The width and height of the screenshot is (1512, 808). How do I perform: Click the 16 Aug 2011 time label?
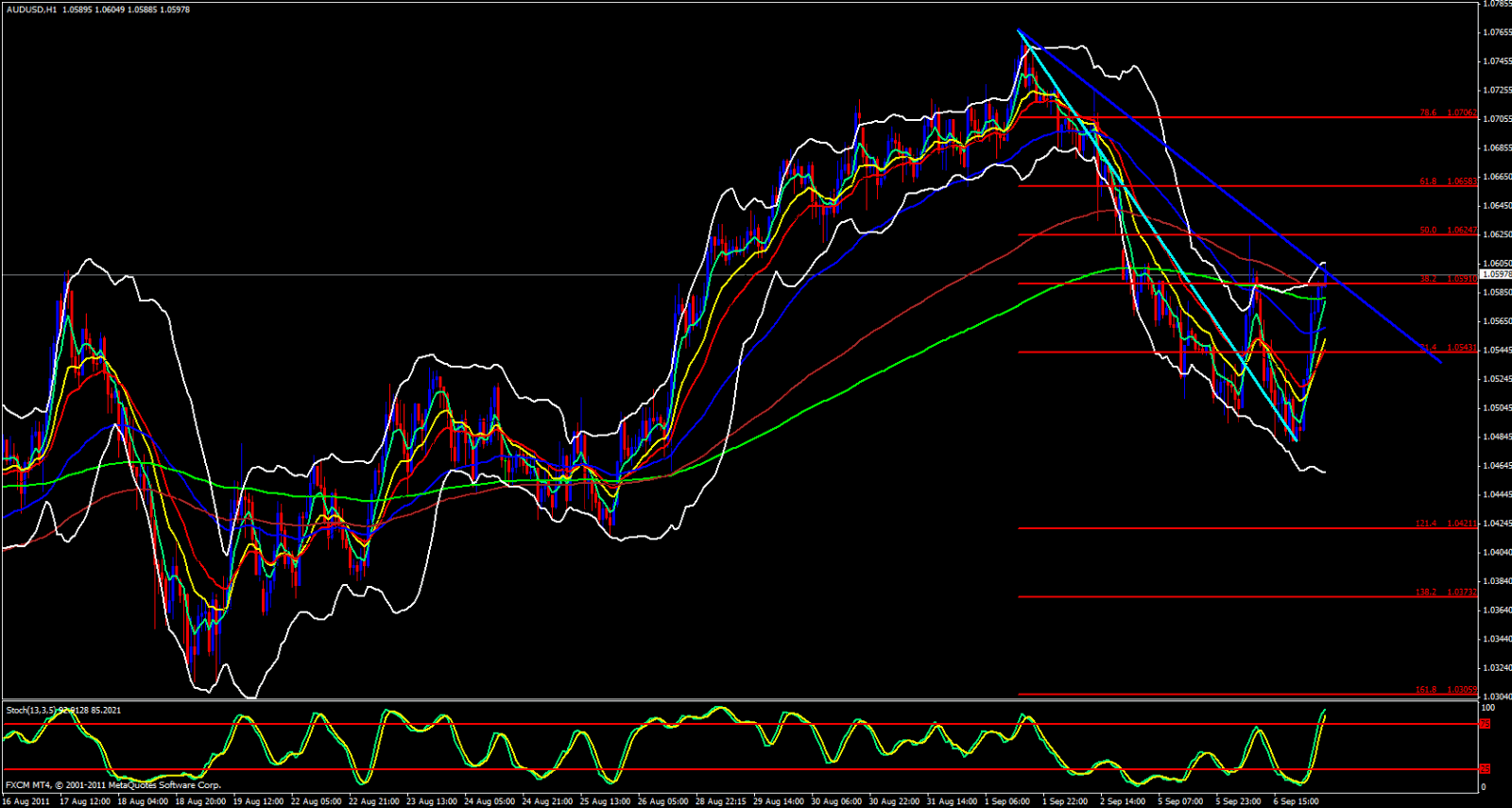pyautogui.click(x=26, y=801)
